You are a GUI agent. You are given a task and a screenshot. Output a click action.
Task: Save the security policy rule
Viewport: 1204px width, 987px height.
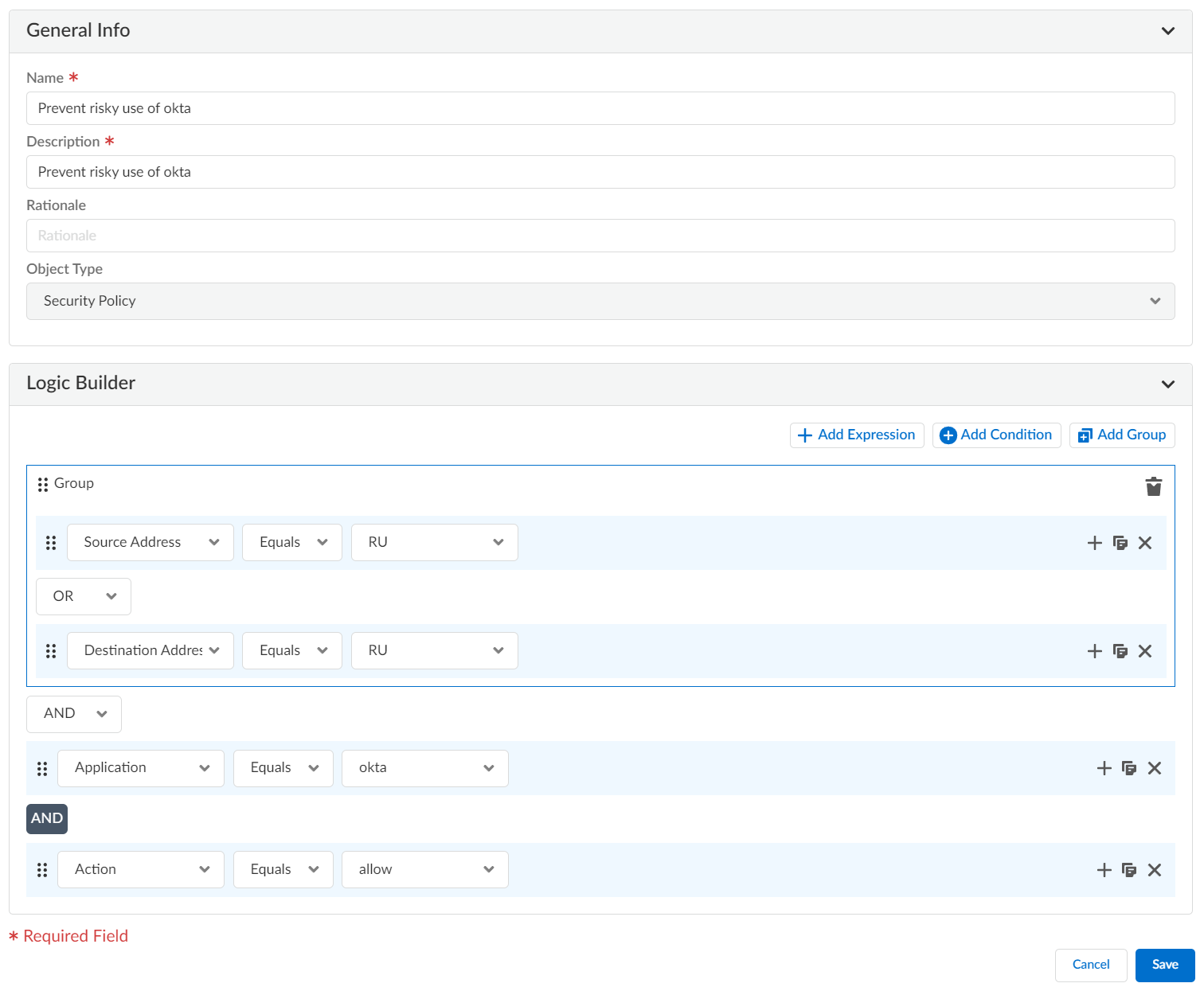coord(1164,965)
